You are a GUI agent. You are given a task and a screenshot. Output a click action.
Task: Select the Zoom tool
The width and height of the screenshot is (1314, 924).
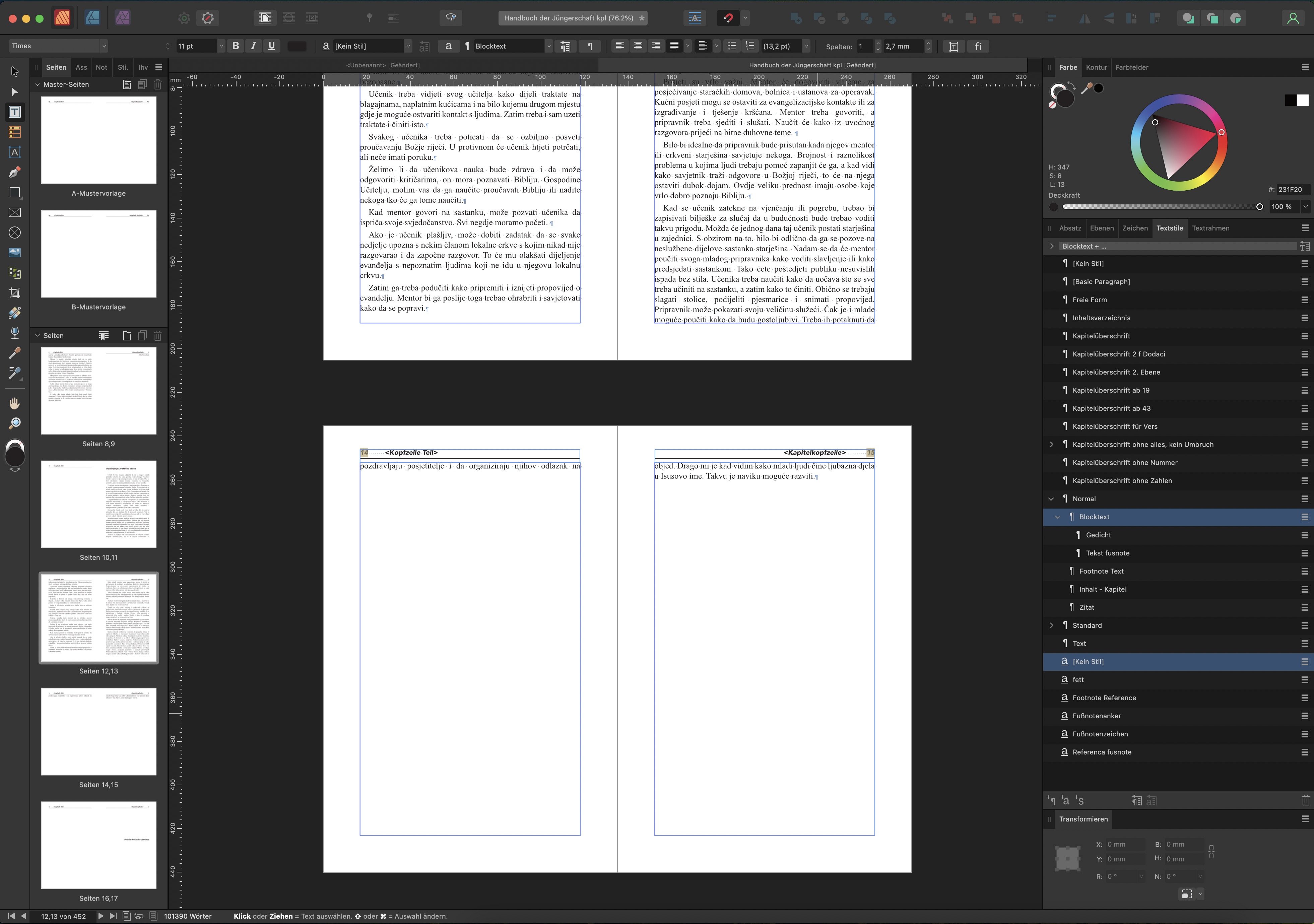point(15,423)
